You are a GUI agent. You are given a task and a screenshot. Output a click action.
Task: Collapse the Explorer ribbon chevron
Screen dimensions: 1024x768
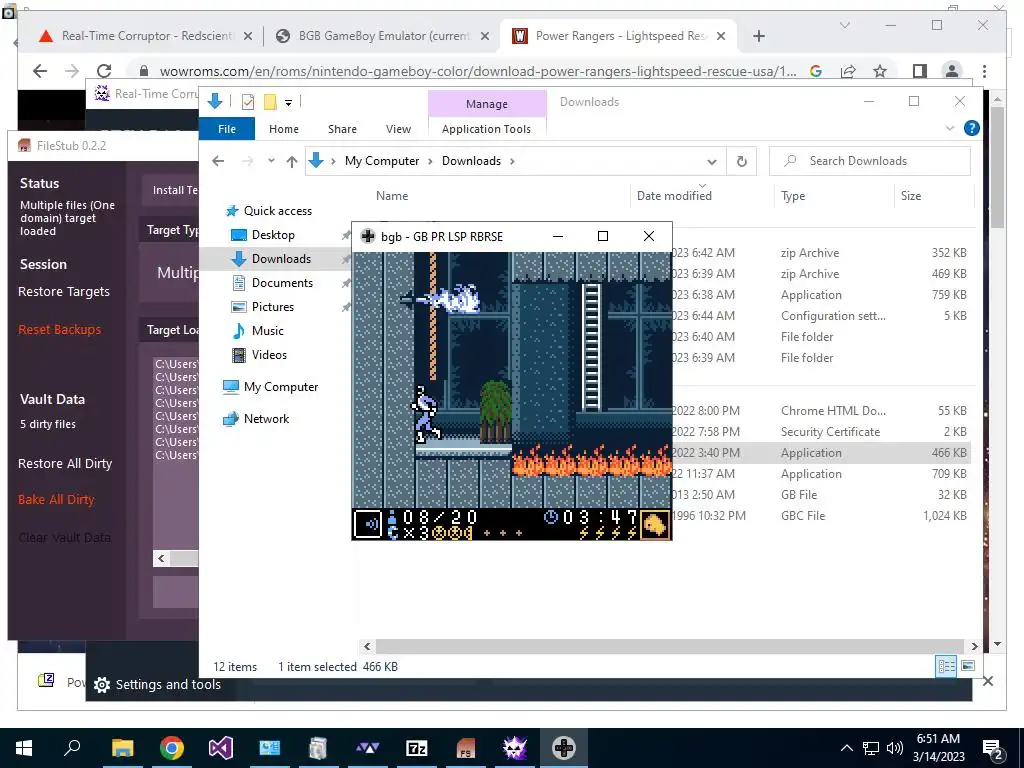pos(950,128)
